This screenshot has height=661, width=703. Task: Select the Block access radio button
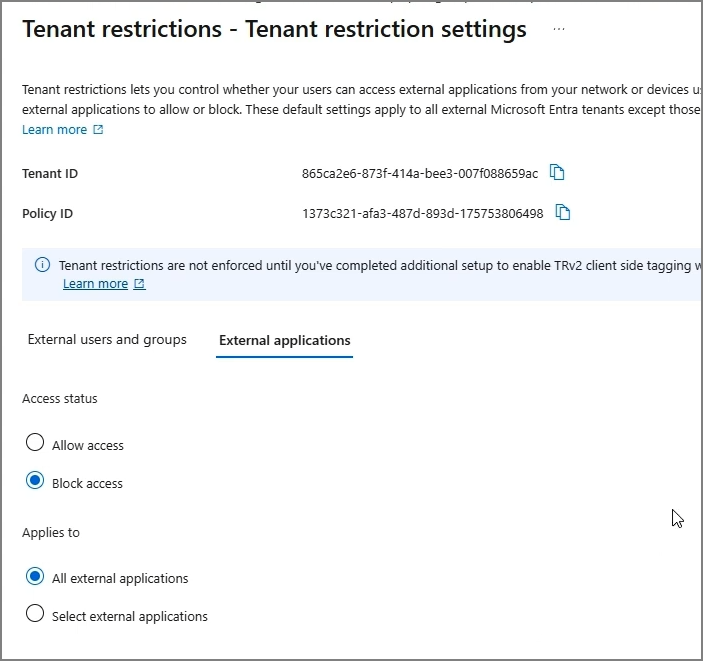click(x=35, y=481)
